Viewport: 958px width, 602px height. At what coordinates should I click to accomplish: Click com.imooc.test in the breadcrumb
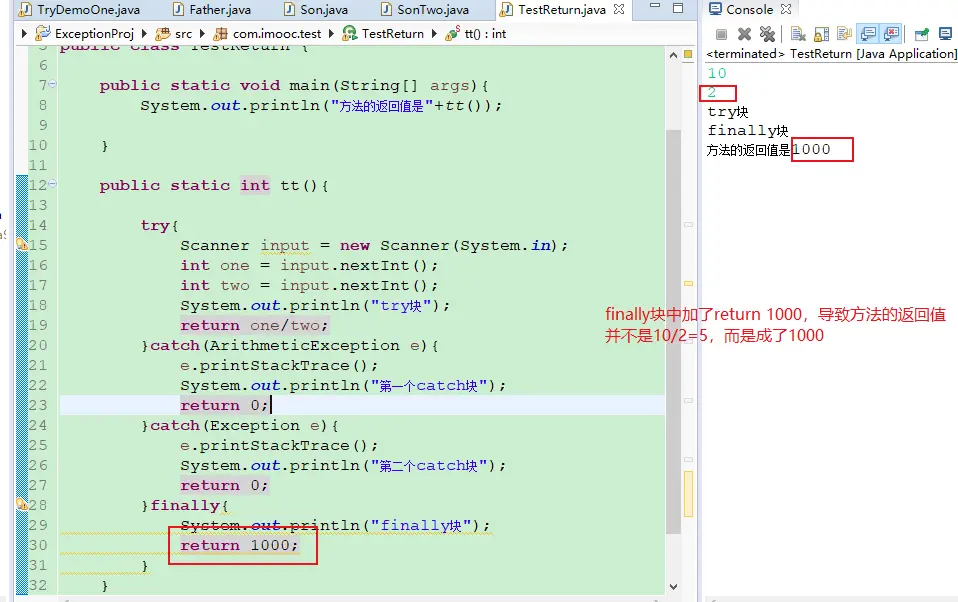(x=267, y=34)
